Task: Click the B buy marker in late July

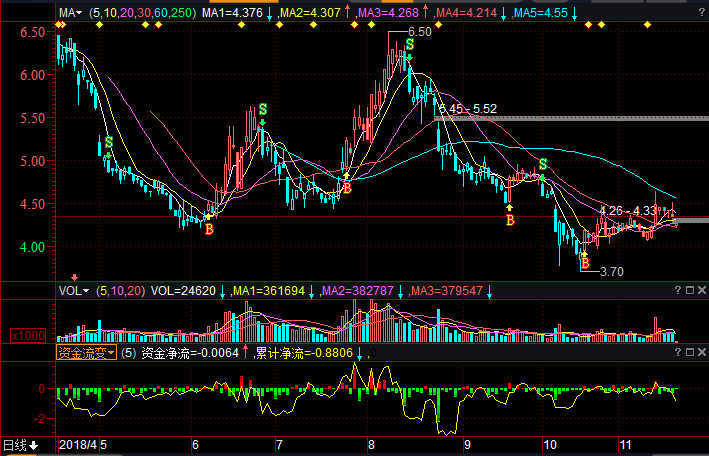Action: point(347,187)
